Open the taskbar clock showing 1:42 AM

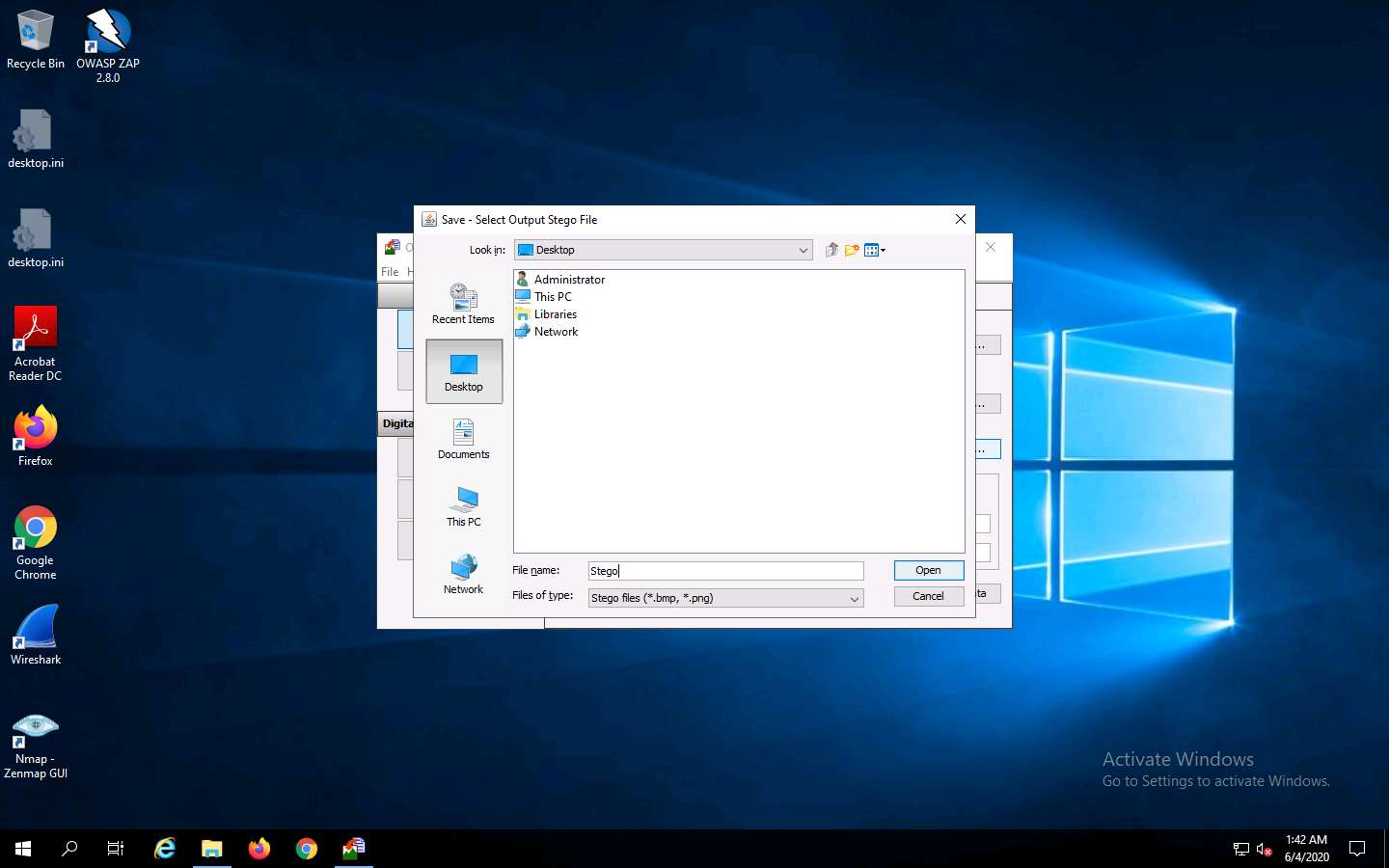coord(1306,849)
